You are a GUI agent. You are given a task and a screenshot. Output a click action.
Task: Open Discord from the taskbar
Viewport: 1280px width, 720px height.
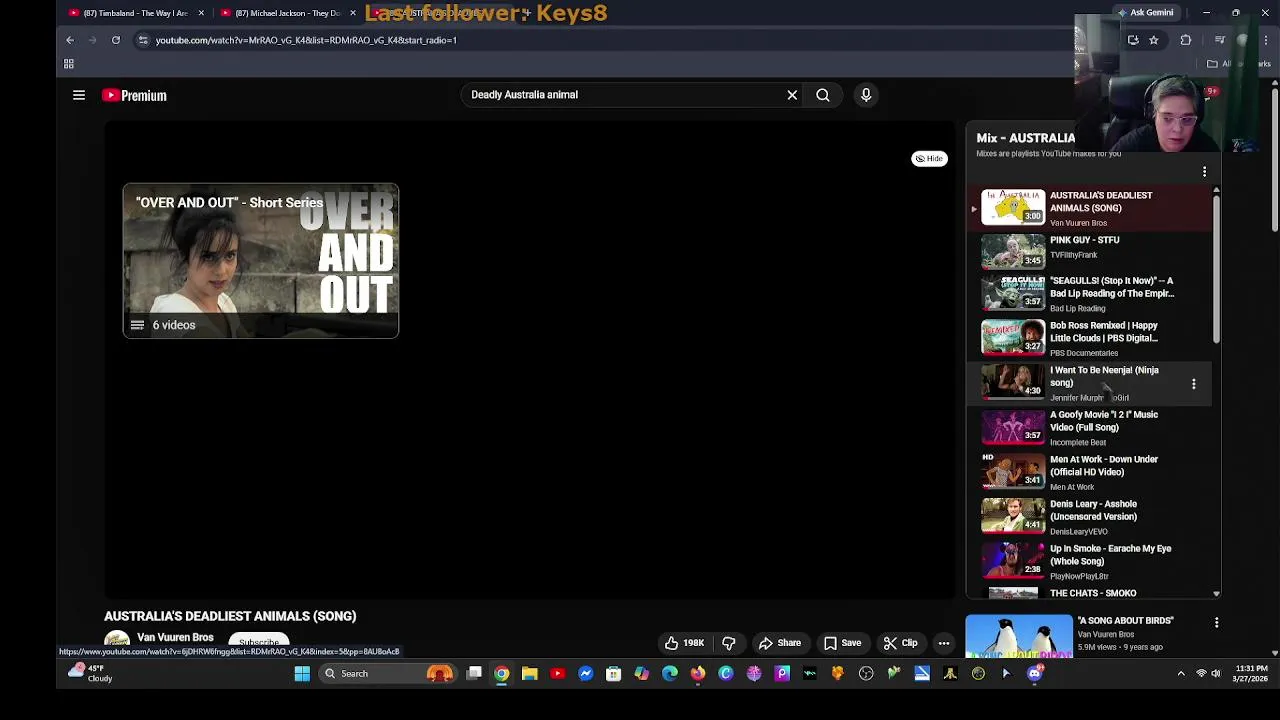coord(1034,674)
